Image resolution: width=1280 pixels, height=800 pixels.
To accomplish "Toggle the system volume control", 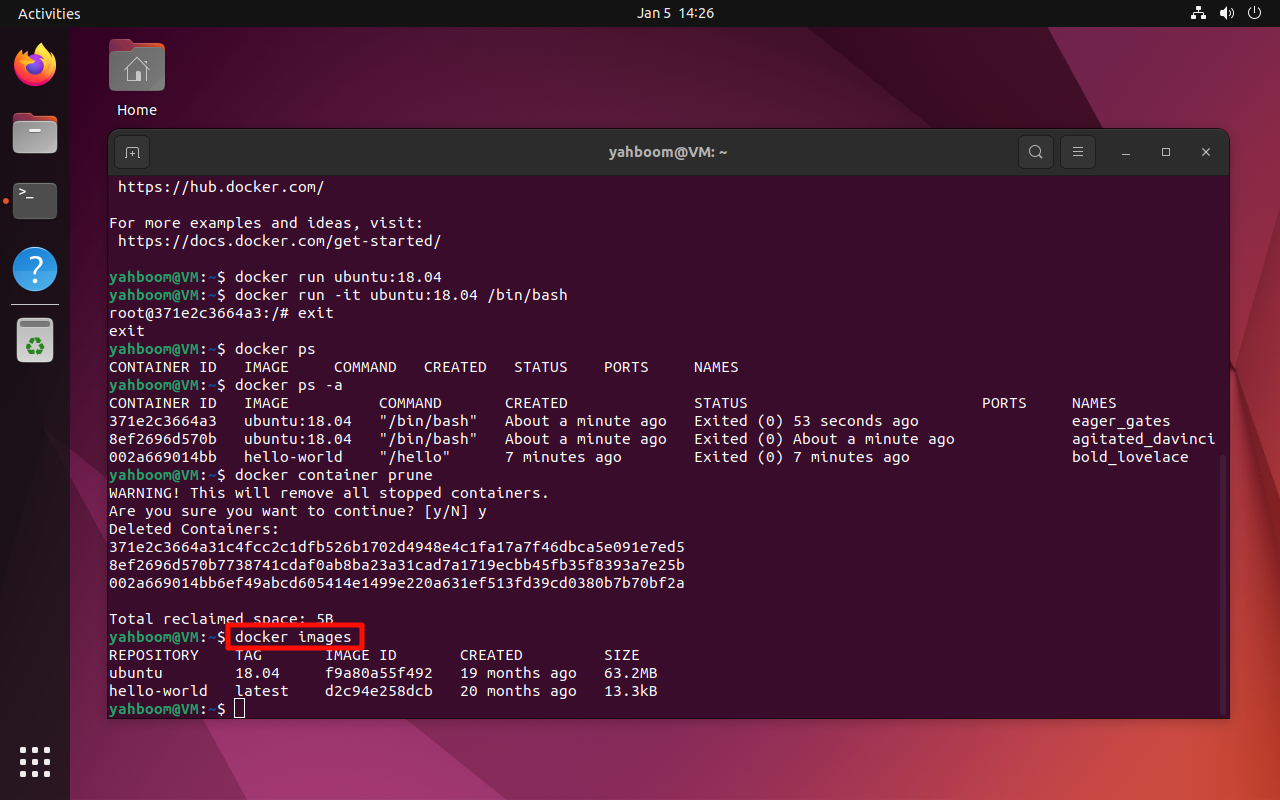I will pos(1227,13).
